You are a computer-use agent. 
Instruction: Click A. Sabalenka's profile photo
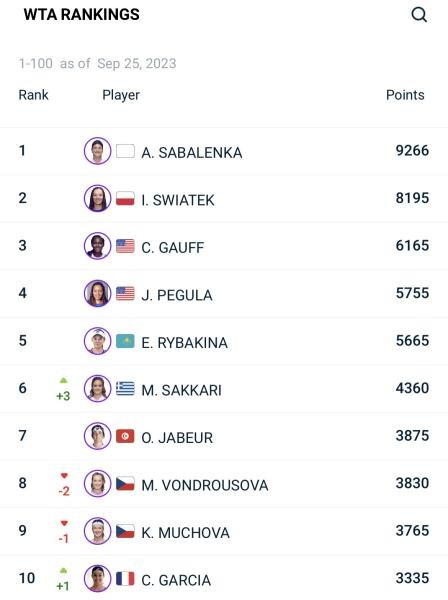[98, 151]
